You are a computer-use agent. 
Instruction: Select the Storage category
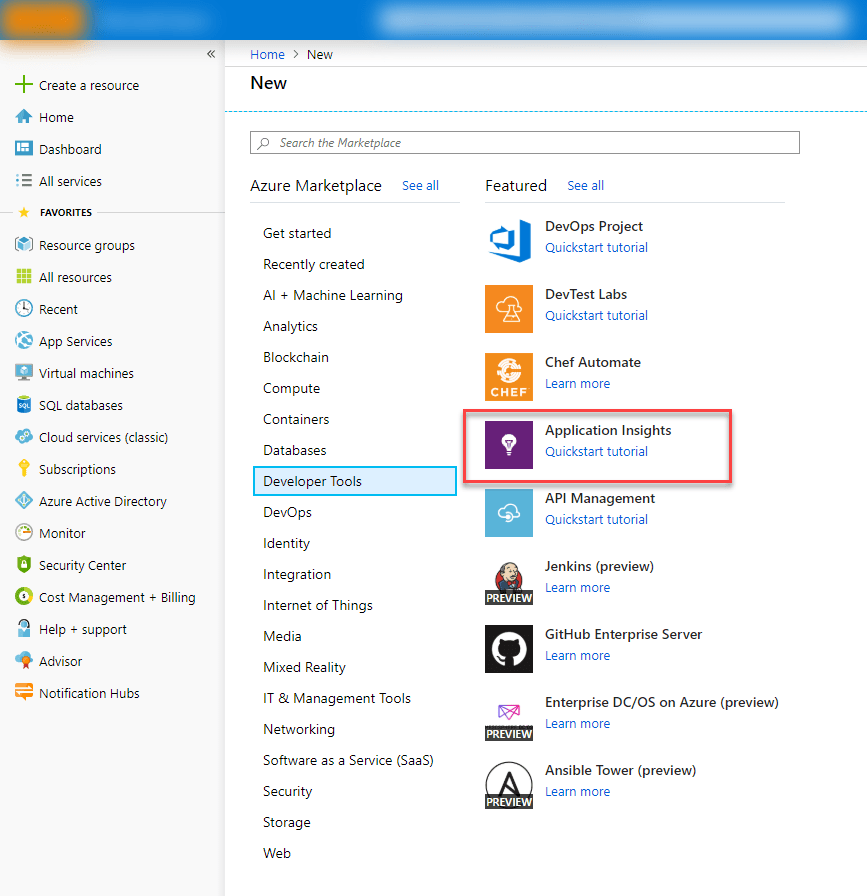point(286,822)
